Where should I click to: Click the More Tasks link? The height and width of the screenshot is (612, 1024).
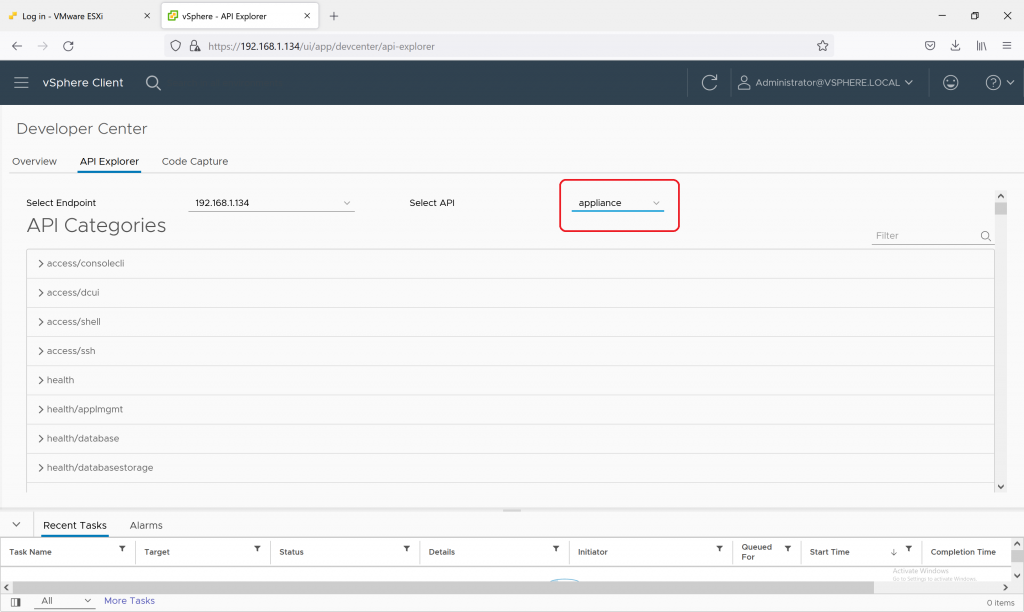point(129,601)
